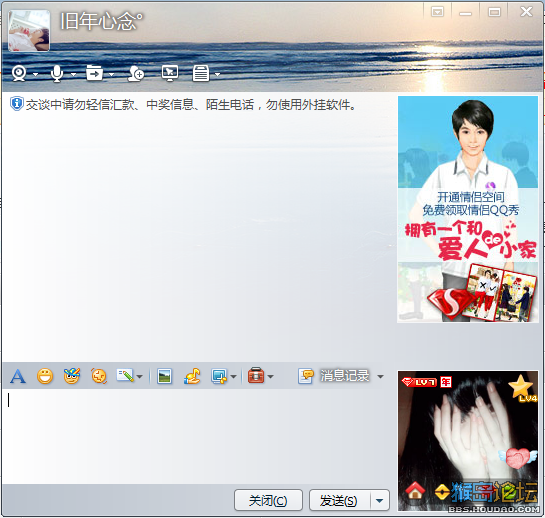Click the contact name 旧年心念
The height and width of the screenshot is (518, 545).
[101, 22]
